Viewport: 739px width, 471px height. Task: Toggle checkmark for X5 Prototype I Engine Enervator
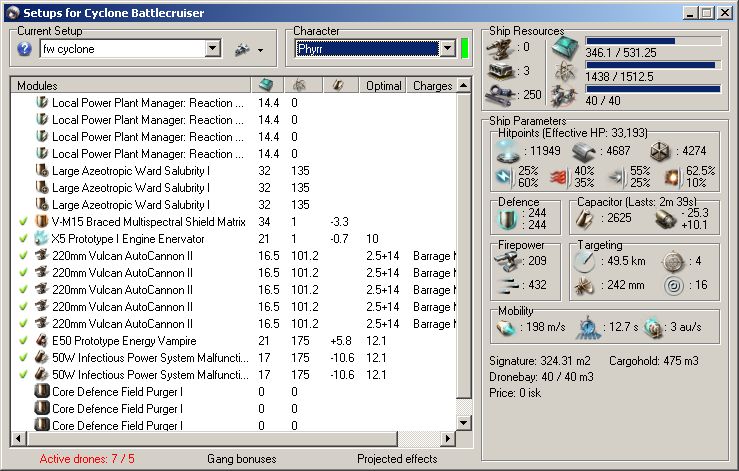(23, 239)
